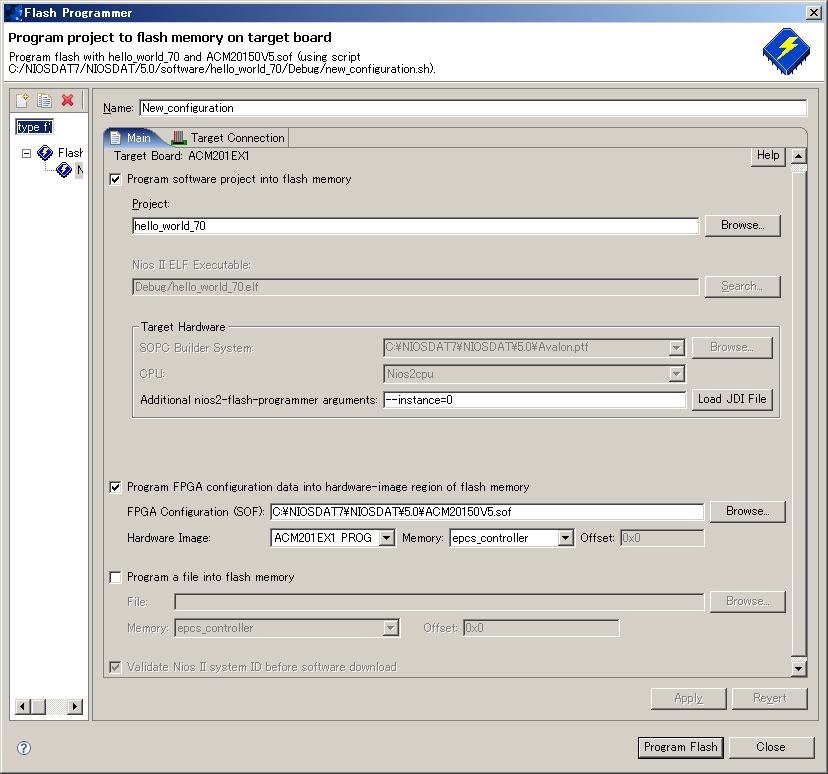Viewport: 828px width, 774px height.
Task: Click the Load JDI File button
Action: tap(732, 399)
